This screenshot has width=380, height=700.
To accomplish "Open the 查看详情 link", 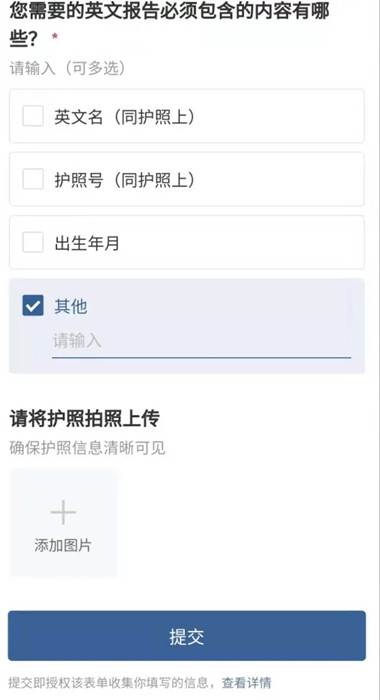I will (246, 682).
